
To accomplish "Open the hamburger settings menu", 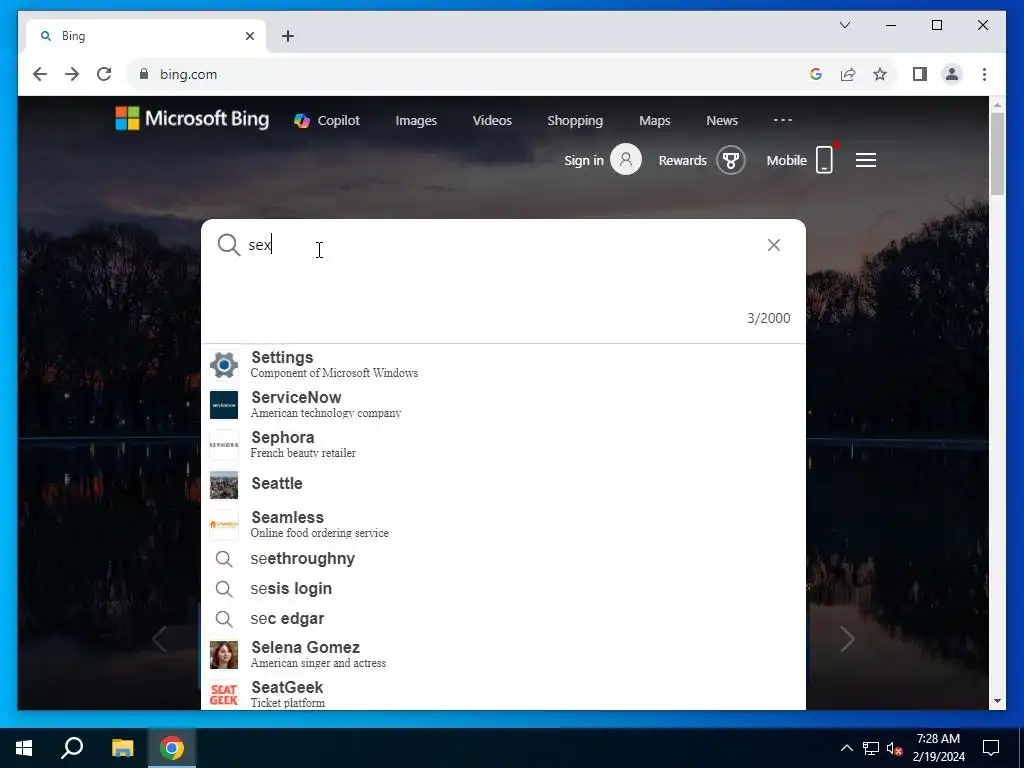I will (x=866, y=160).
